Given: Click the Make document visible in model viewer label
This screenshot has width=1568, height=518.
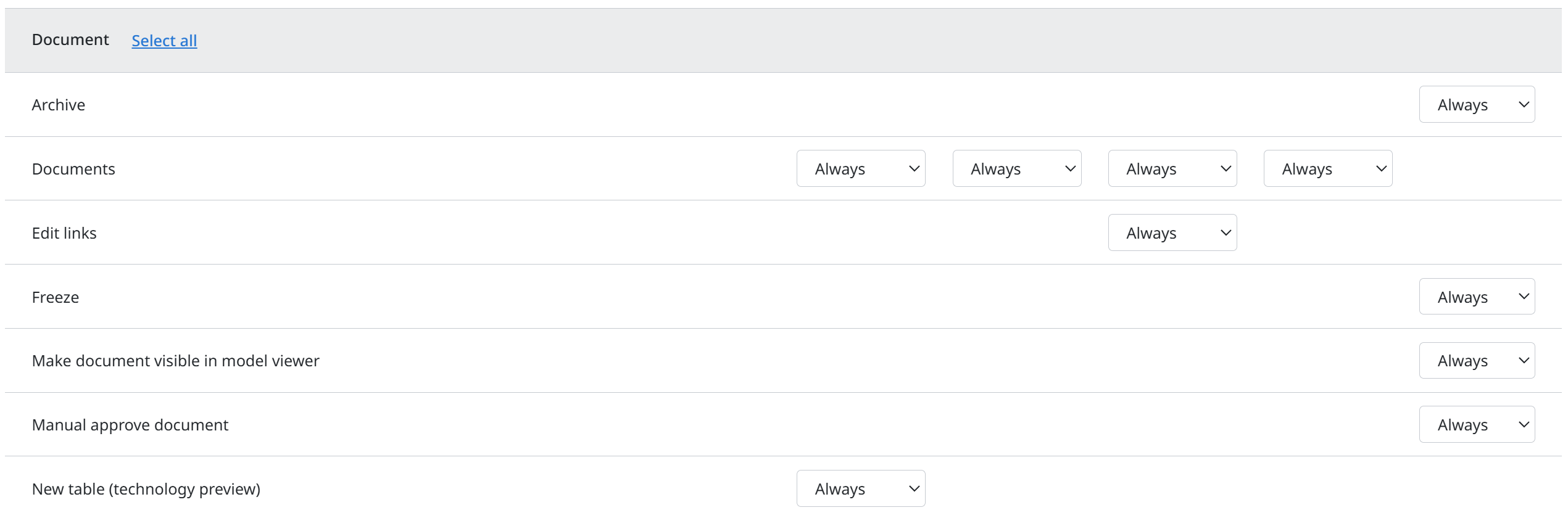Looking at the screenshot, I should coord(176,361).
